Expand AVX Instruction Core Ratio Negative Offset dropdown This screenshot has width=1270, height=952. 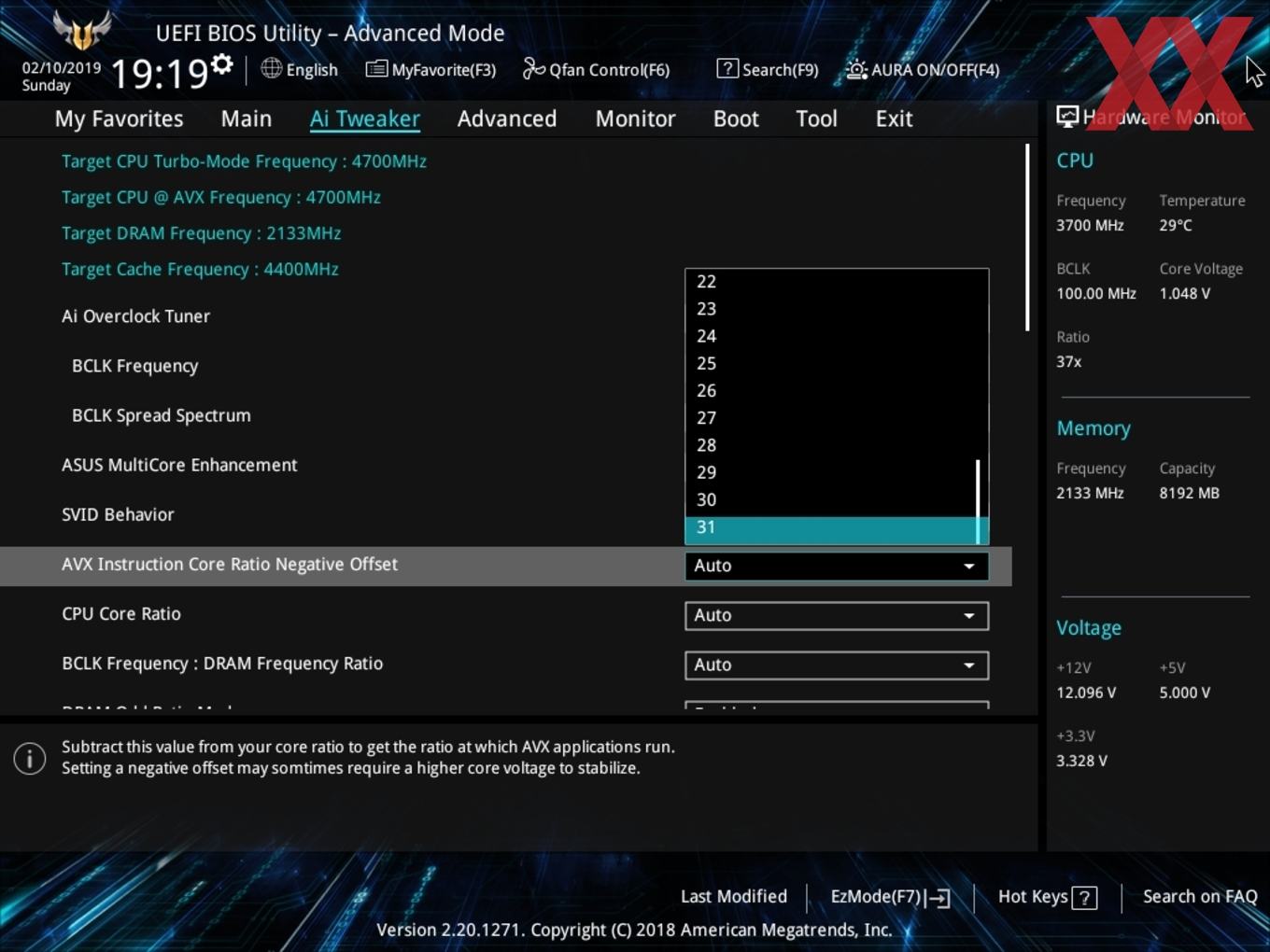[837, 566]
